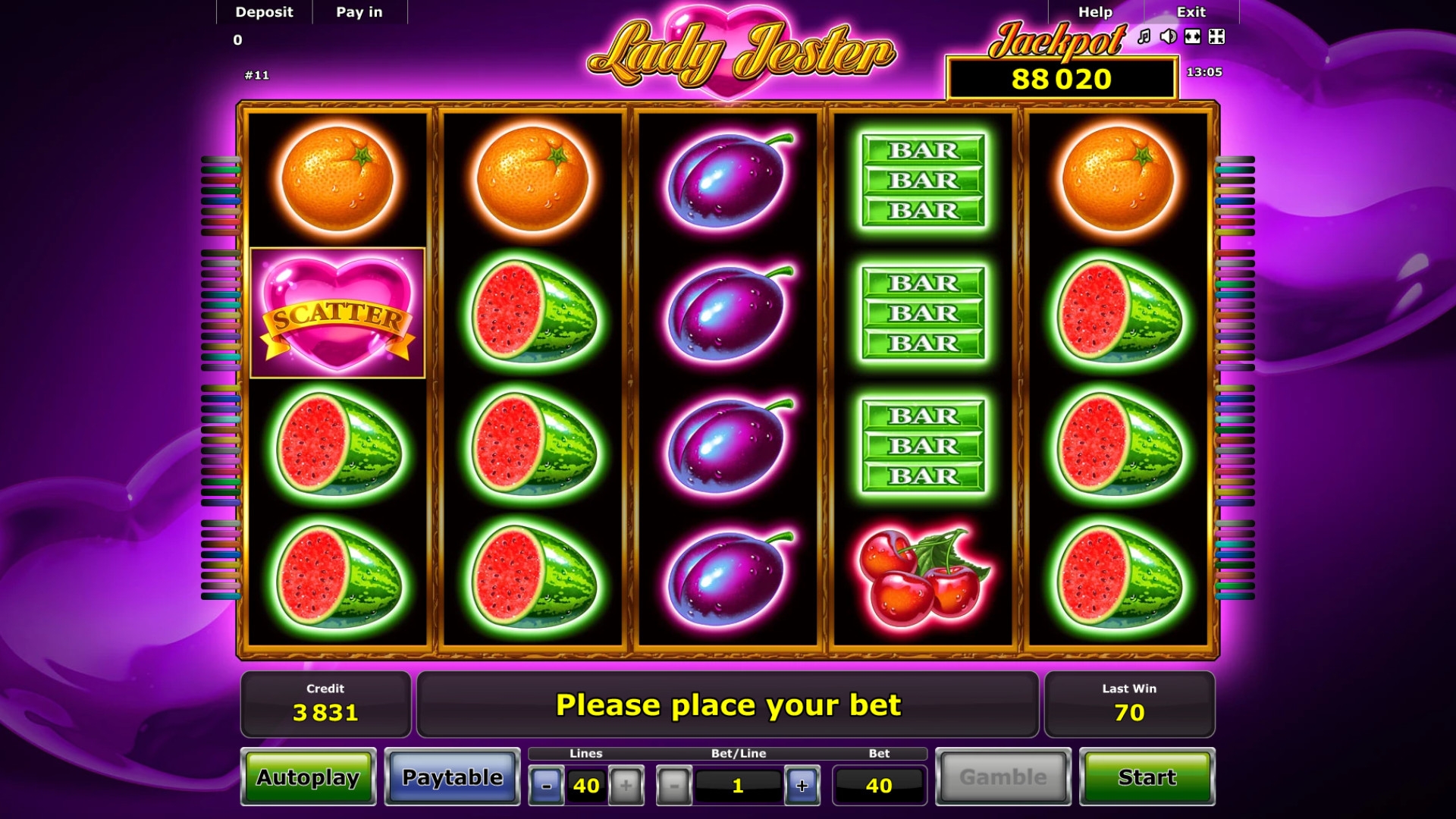The image size is (1456, 819).
Task: Click the Jackpot amount display
Action: point(1062,79)
